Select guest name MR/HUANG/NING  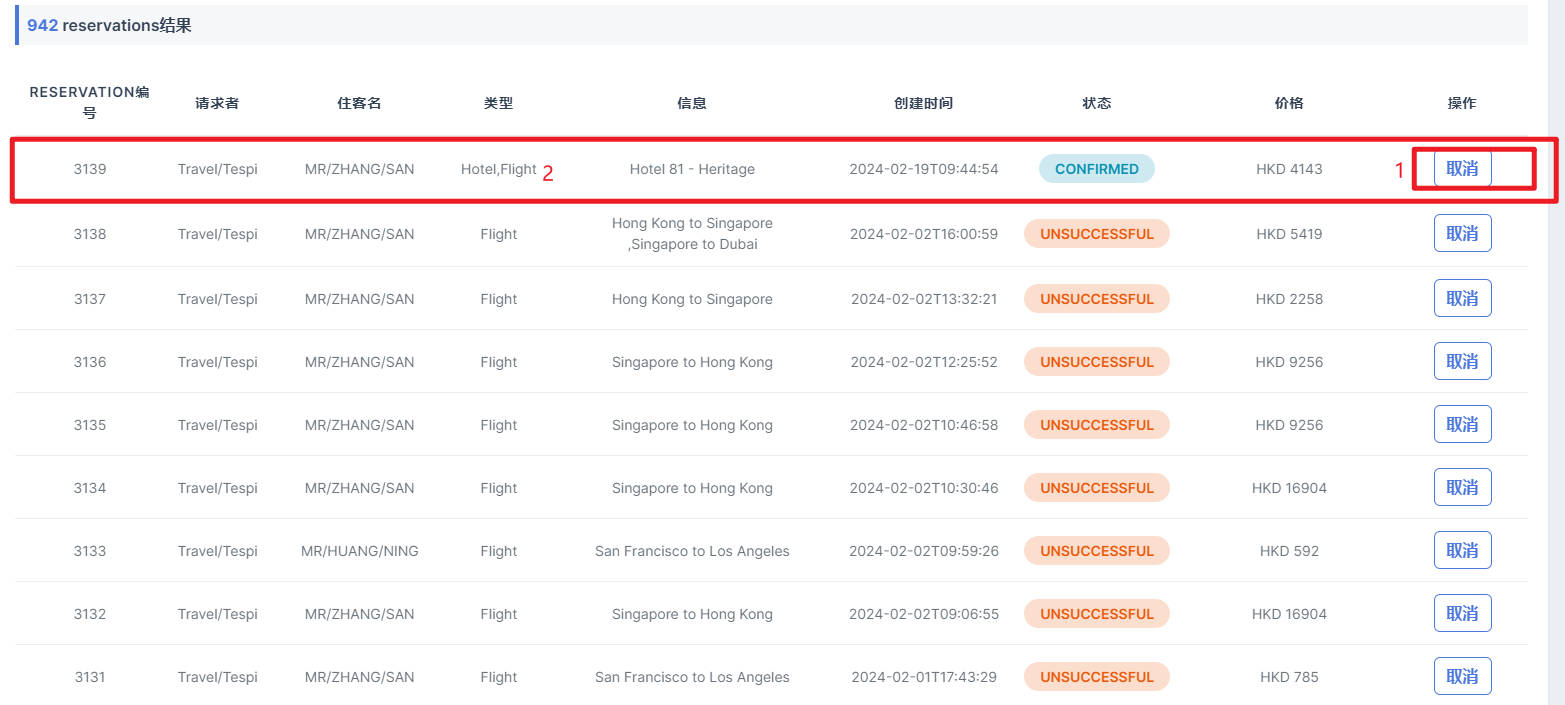point(359,551)
